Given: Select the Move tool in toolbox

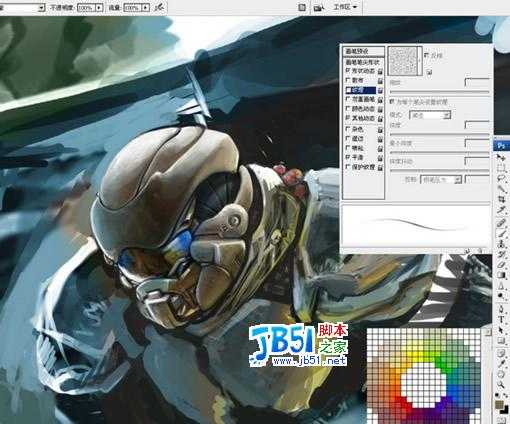Looking at the screenshot, I should click(502, 157).
